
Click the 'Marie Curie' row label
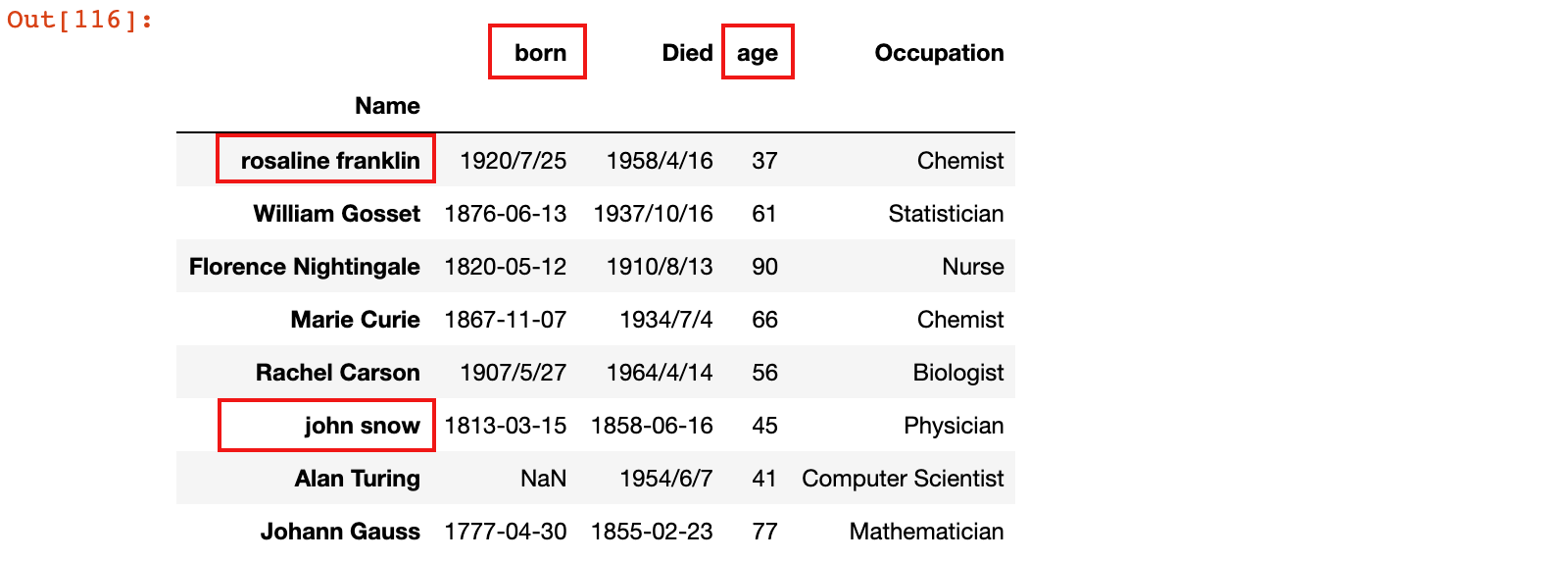click(x=355, y=320)
